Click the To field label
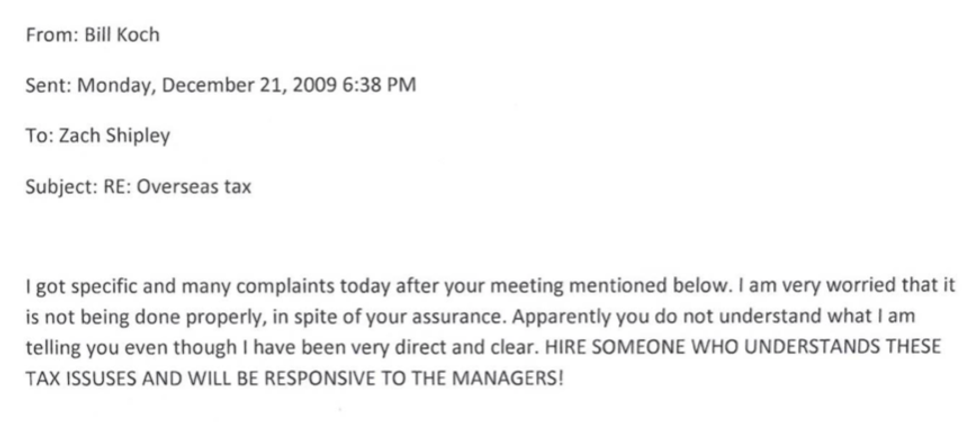980x442 pixels. (39, 136)
